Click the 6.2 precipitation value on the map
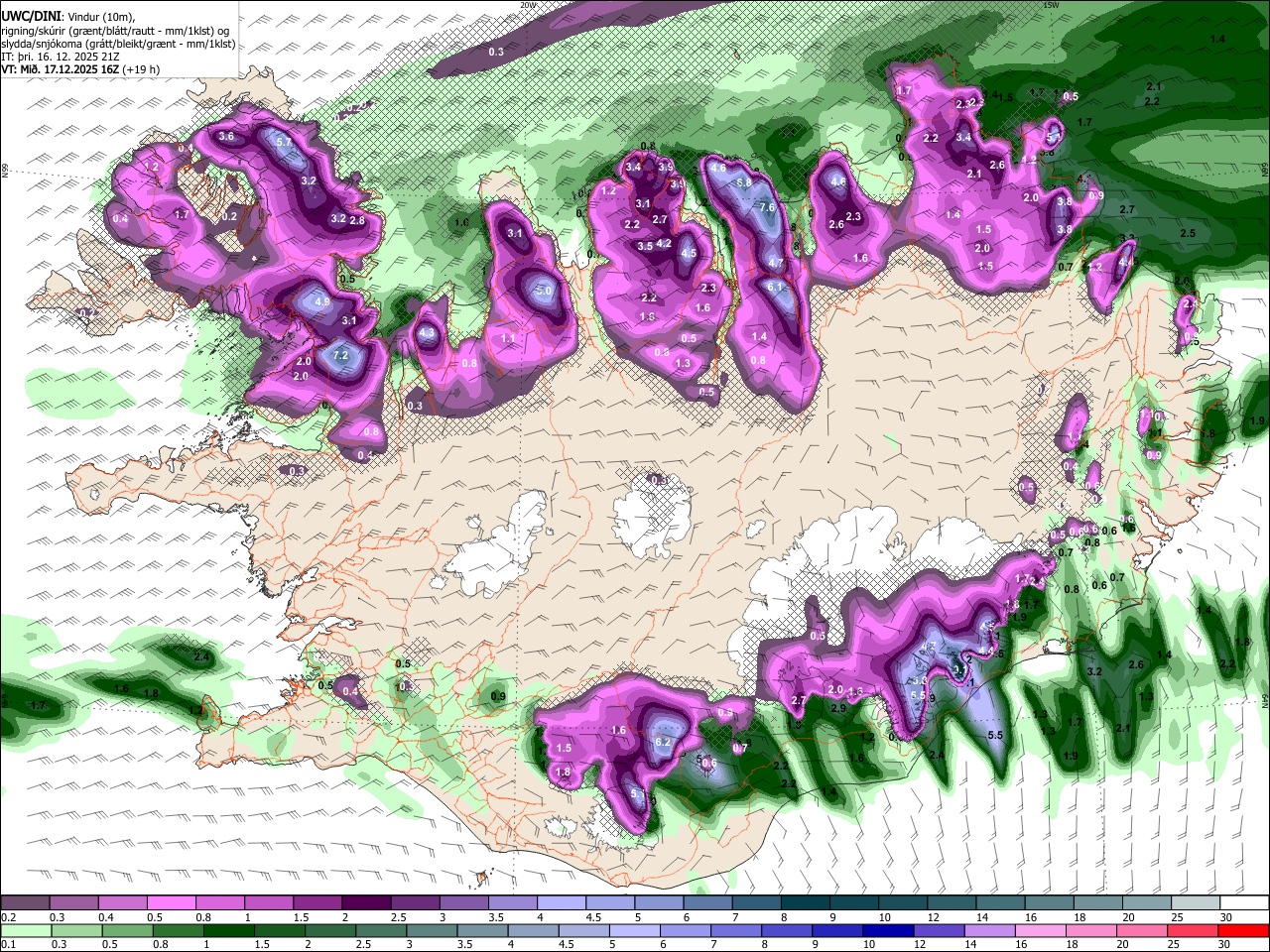The width and height of the screenshot is (1270, 952). pos(664,742)
